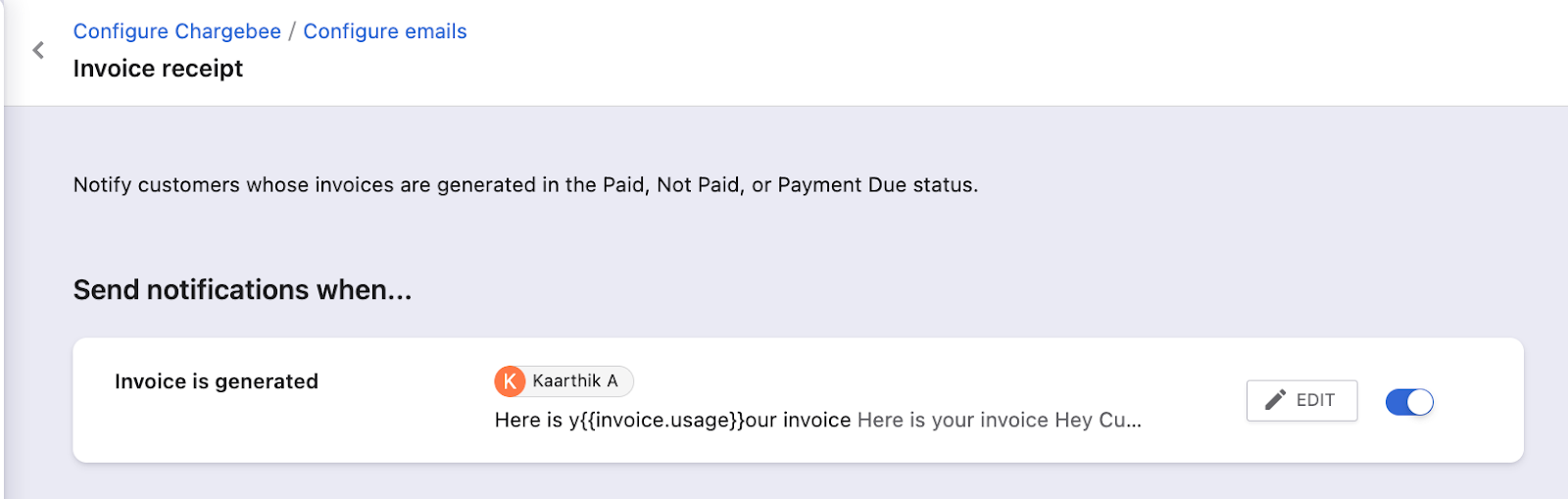Click the slash separator between the breadcrumbs
This screenshot has width=1568, height=499.
click(292, 31)
